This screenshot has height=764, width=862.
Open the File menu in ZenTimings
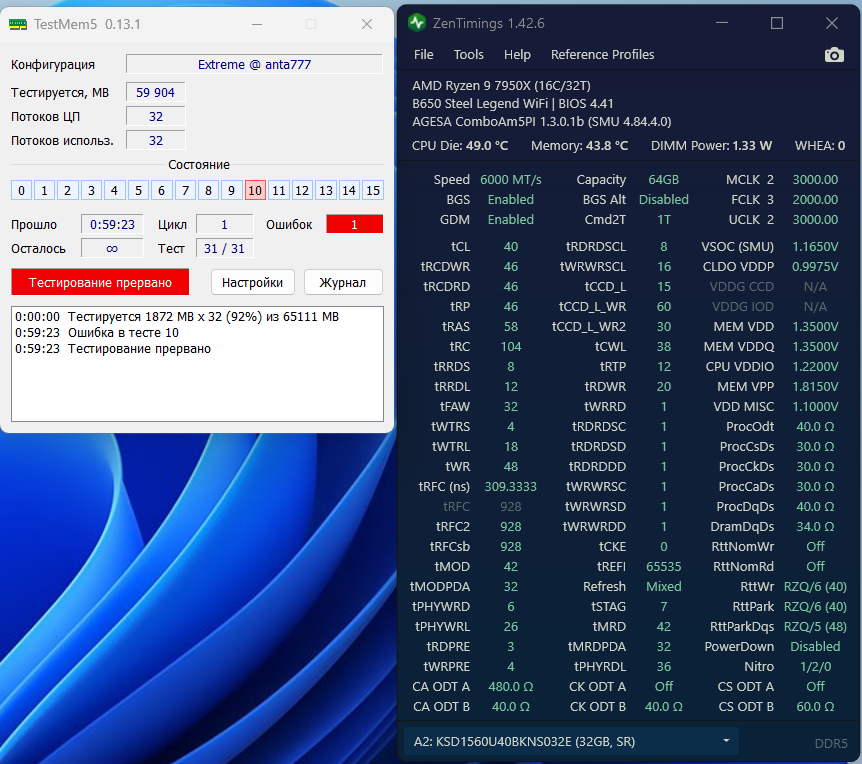423,54
